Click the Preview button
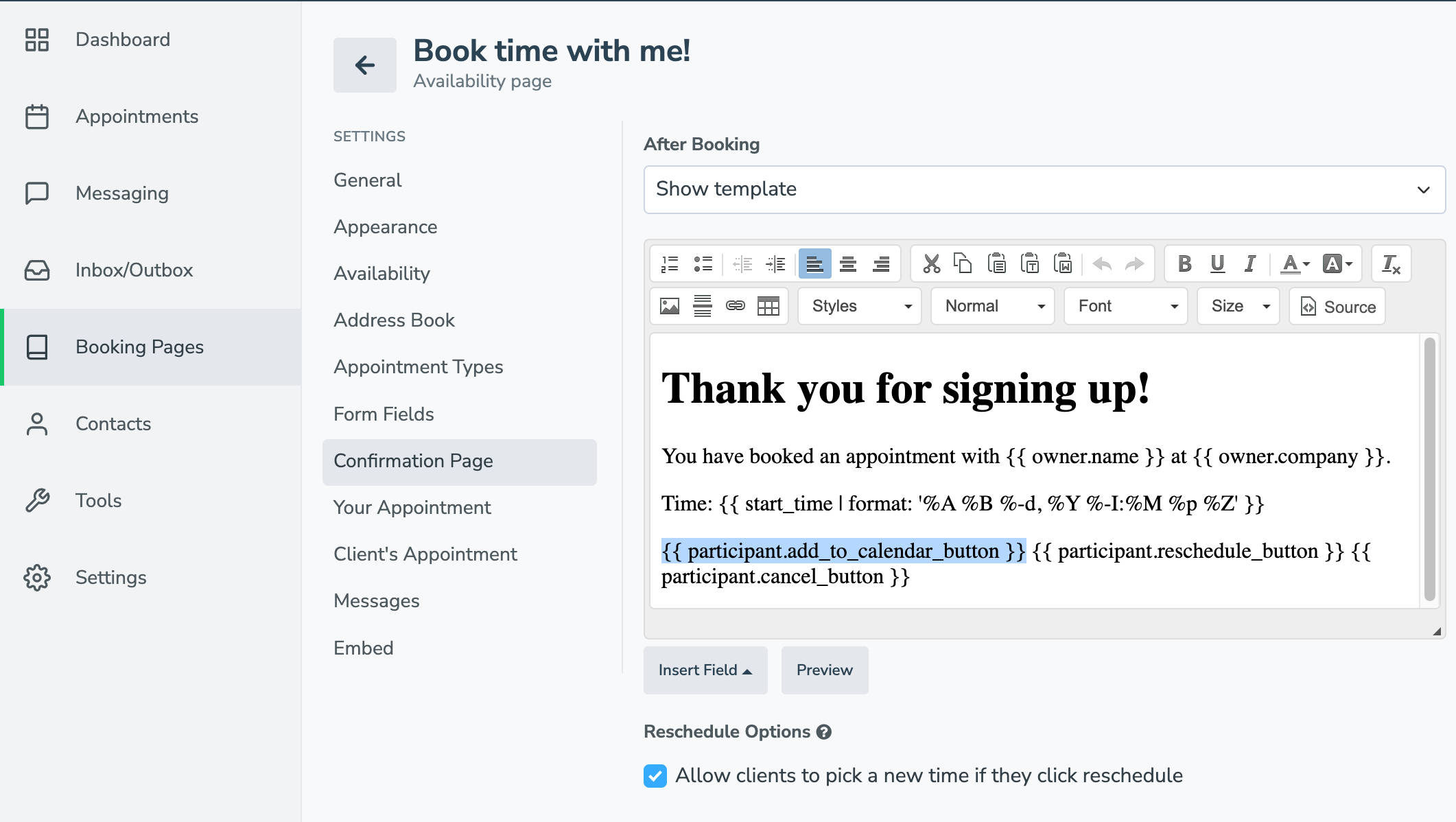The height and width of the screenshot is (822, 1456). (824, 670)
